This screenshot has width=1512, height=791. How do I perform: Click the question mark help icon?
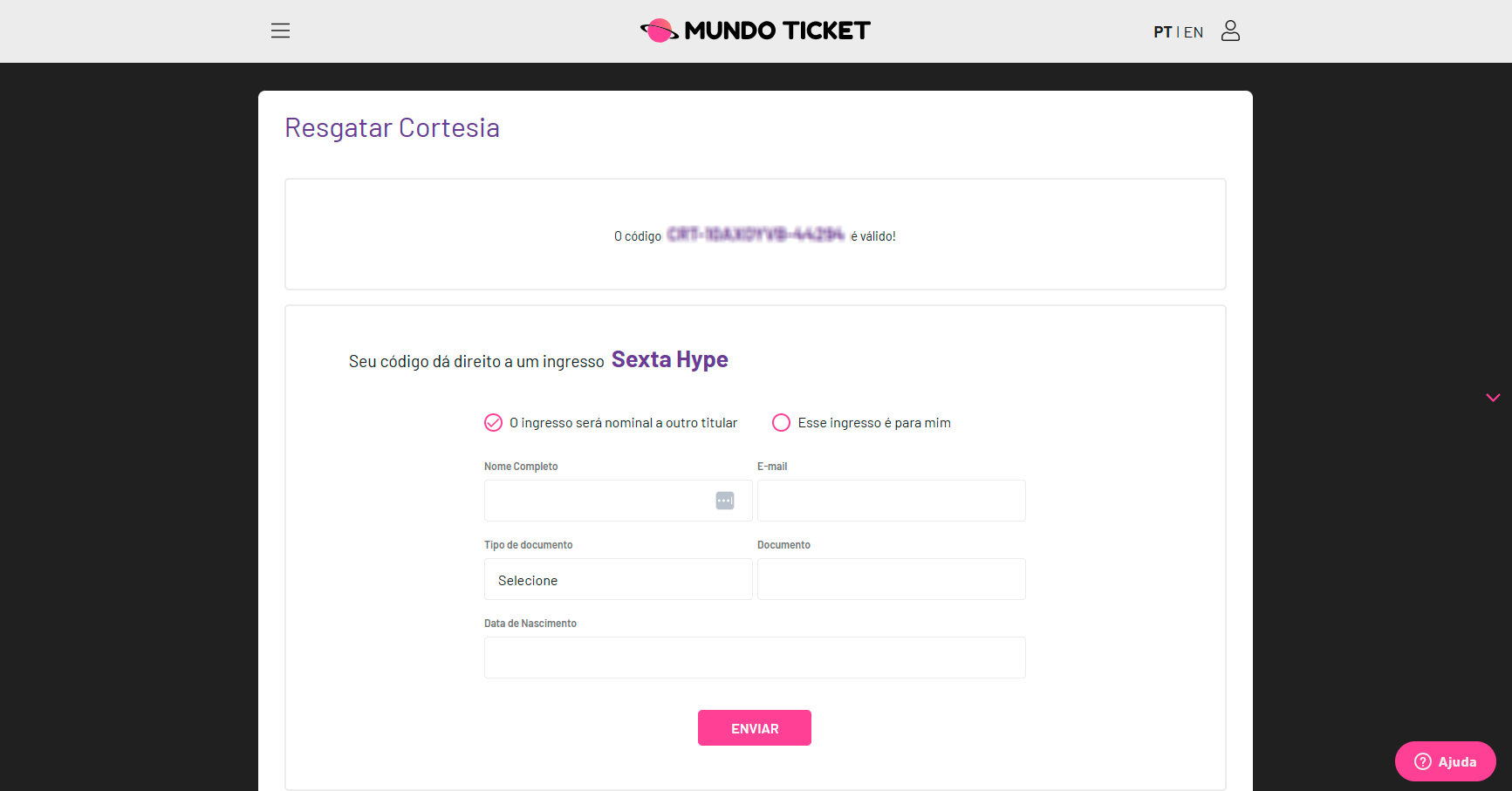click(1423, 761)
